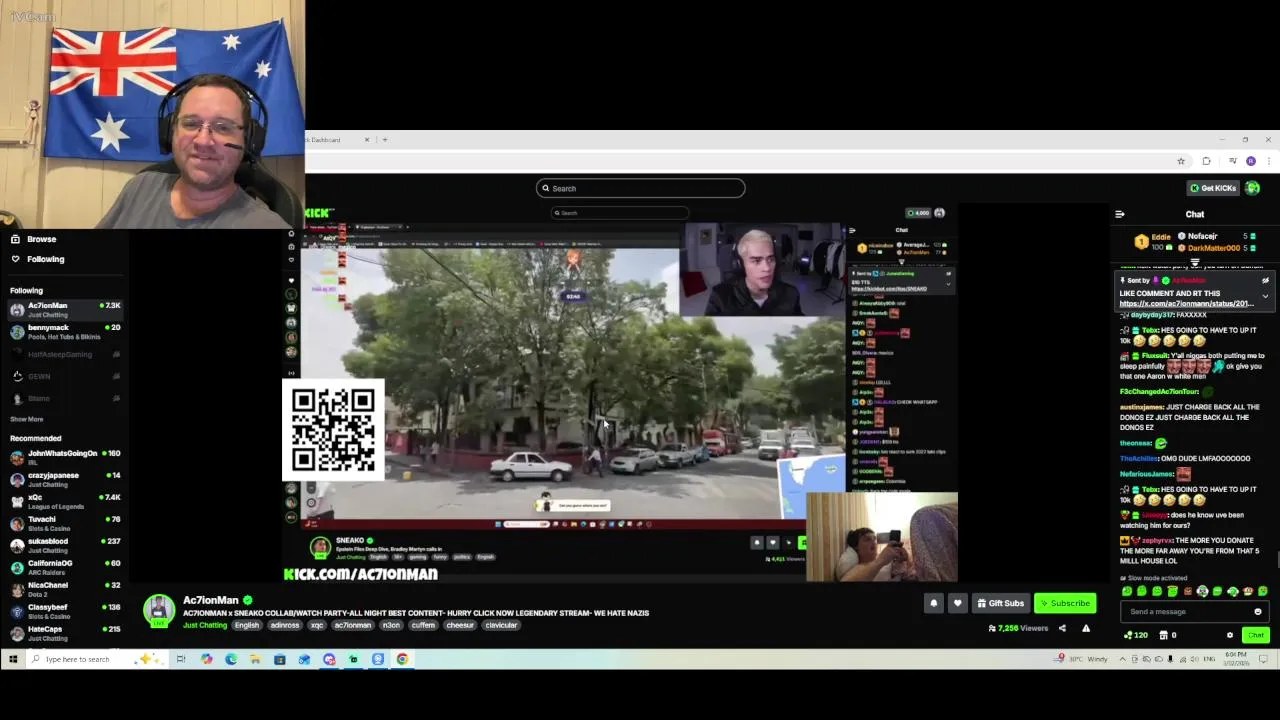Screen dimensions: 1280x720
Task: Open JohnWhatsGoingOn recommended channel
Action: pos(64,458)
